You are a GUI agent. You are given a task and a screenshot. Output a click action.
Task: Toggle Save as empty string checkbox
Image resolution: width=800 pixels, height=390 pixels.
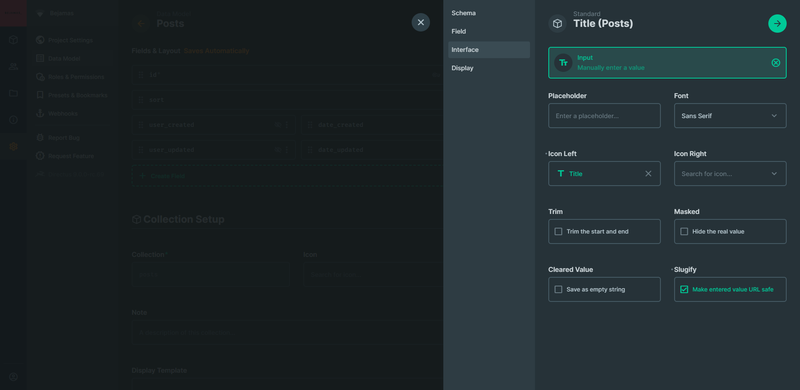[x=558, y=289]
